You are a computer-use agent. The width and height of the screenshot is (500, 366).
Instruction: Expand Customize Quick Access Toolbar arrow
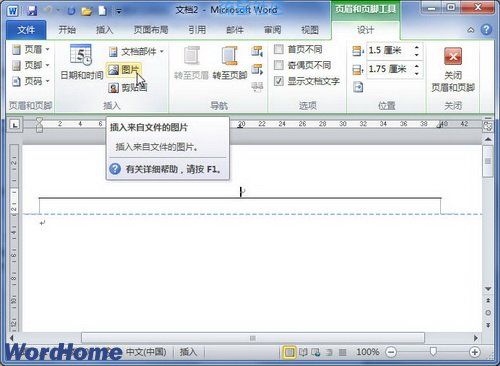[119, 11]
